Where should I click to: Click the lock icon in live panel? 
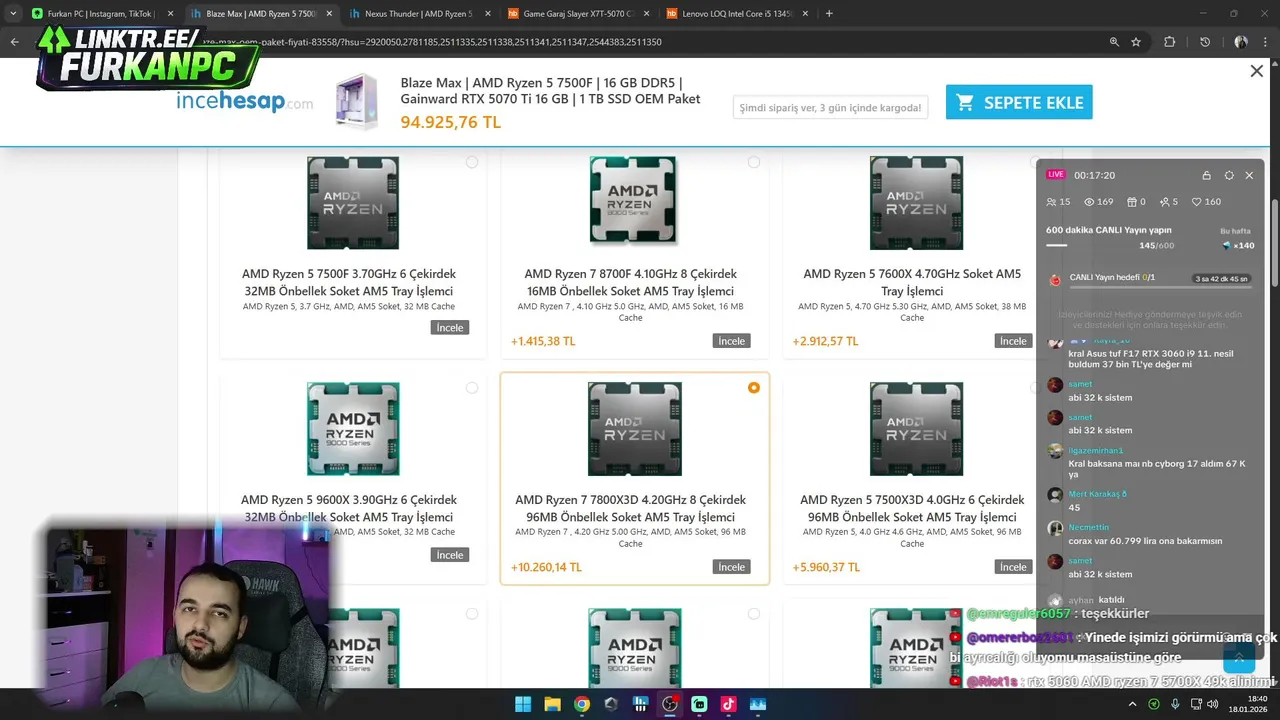tap(1207, 175)
